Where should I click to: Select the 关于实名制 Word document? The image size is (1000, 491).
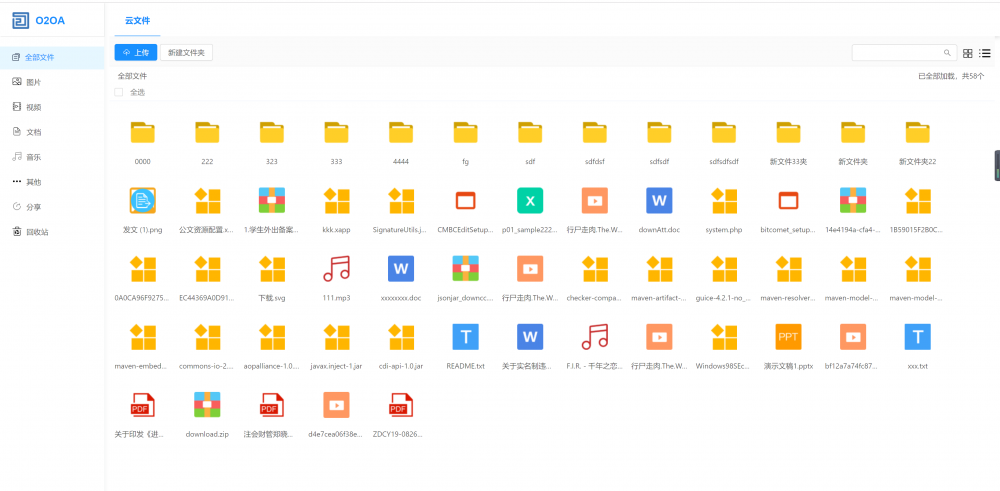click(530, 337)
